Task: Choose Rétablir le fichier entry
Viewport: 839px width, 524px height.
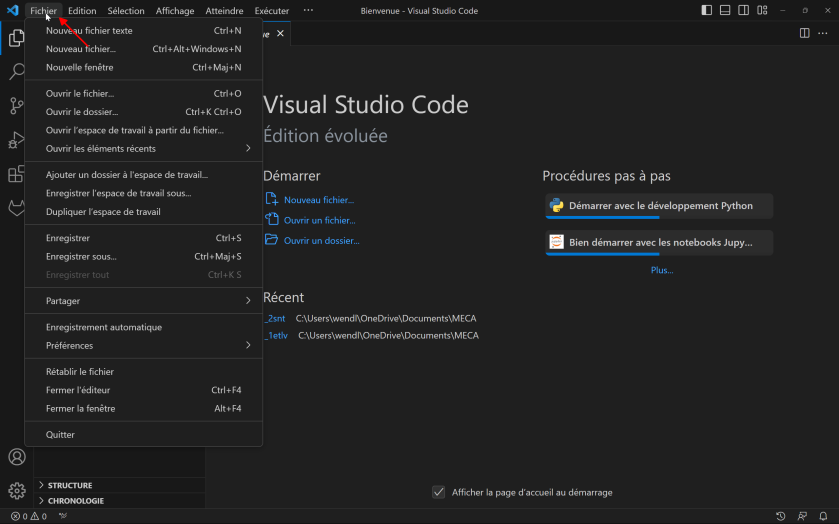Action: point(143,371)
